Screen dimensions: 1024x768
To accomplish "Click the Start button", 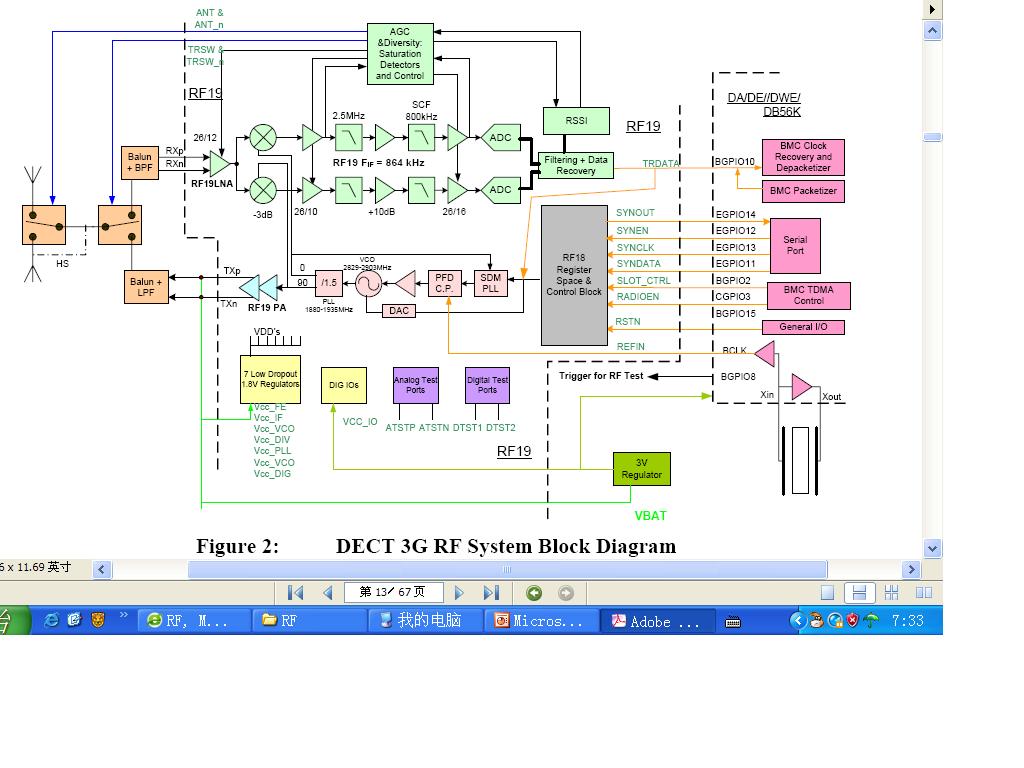I will point(14,620).
